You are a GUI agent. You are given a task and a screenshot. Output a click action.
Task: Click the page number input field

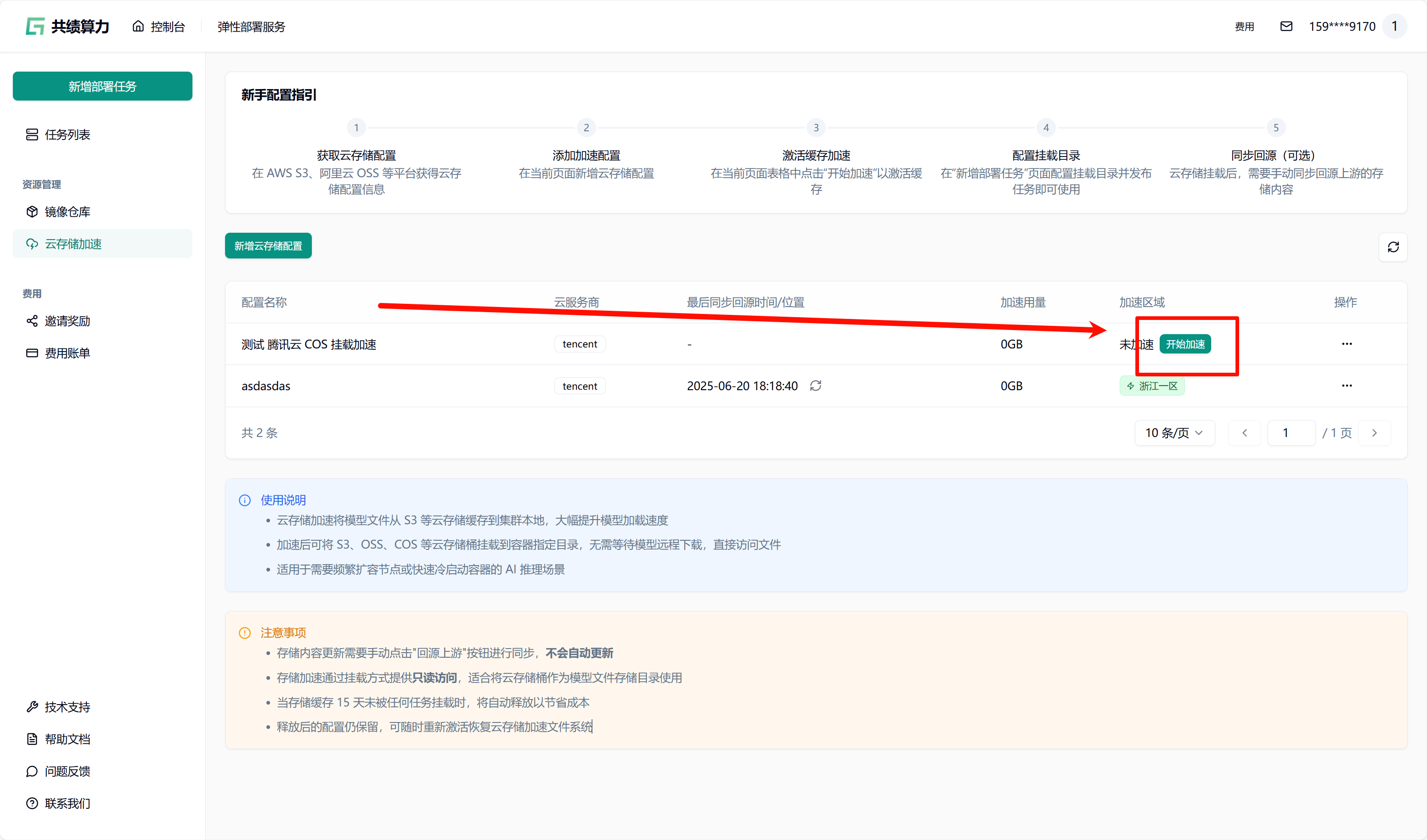(x=1291, y=433)
